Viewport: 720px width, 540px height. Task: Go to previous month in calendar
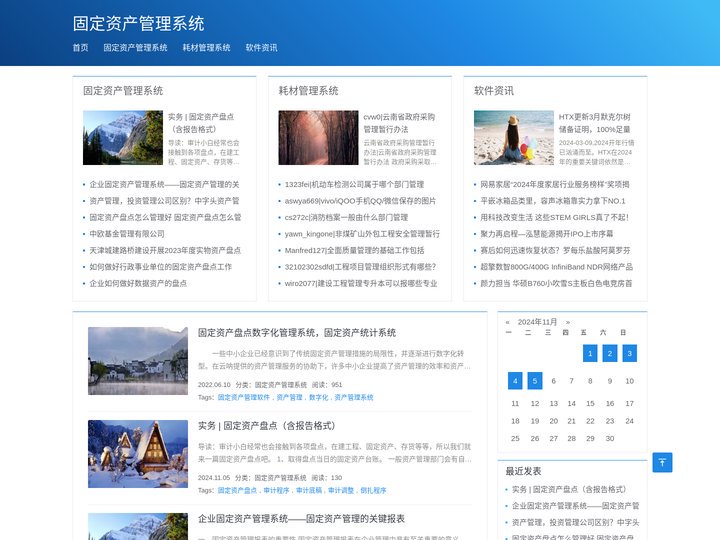(x=507, y=322)
